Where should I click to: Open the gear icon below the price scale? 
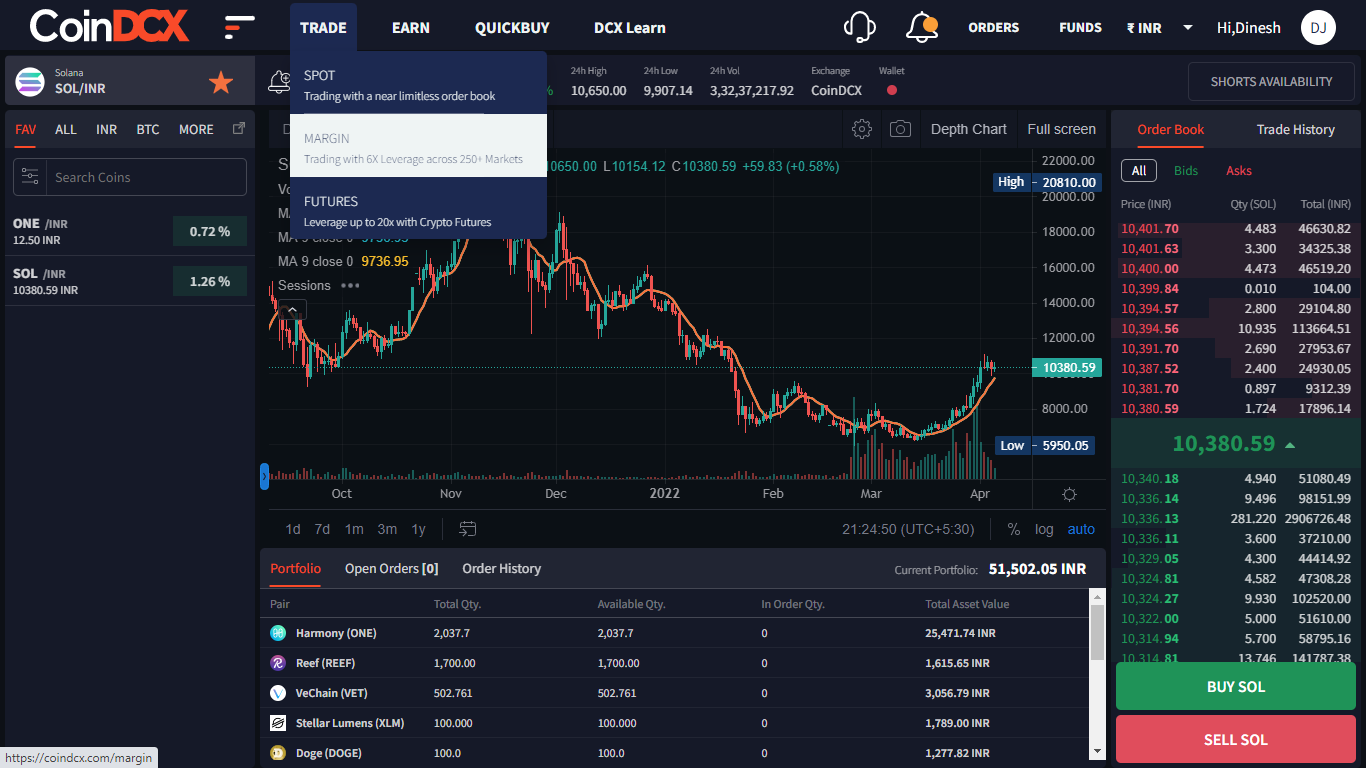[1069, 494]
